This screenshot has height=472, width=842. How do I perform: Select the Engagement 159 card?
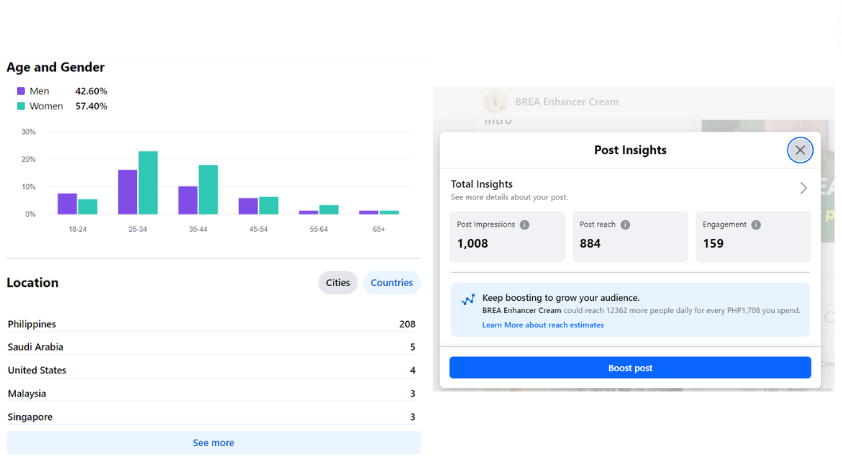click(x=753, y=237)
